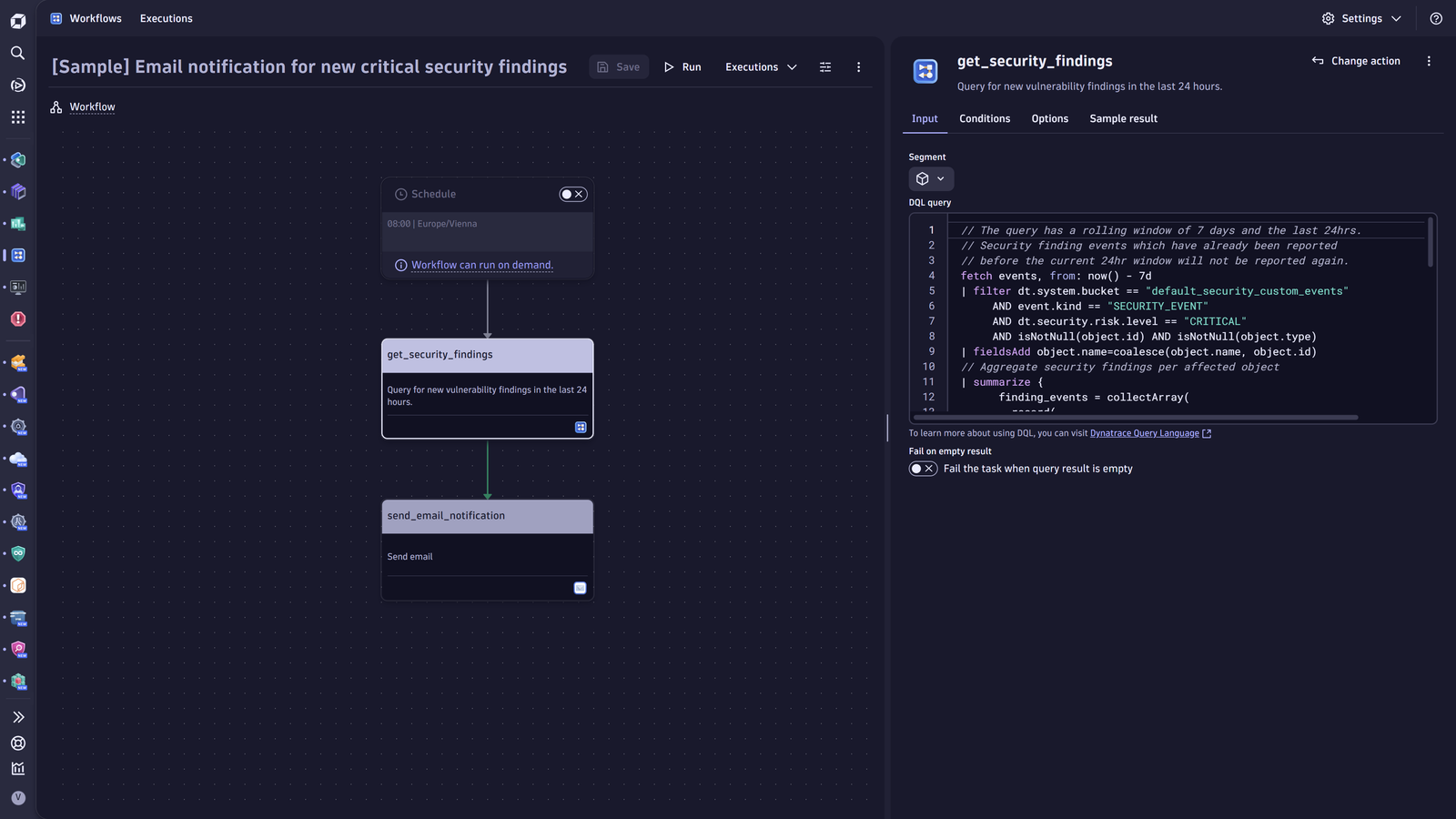Open the green infinity shield app

click(x=18, y=554)
